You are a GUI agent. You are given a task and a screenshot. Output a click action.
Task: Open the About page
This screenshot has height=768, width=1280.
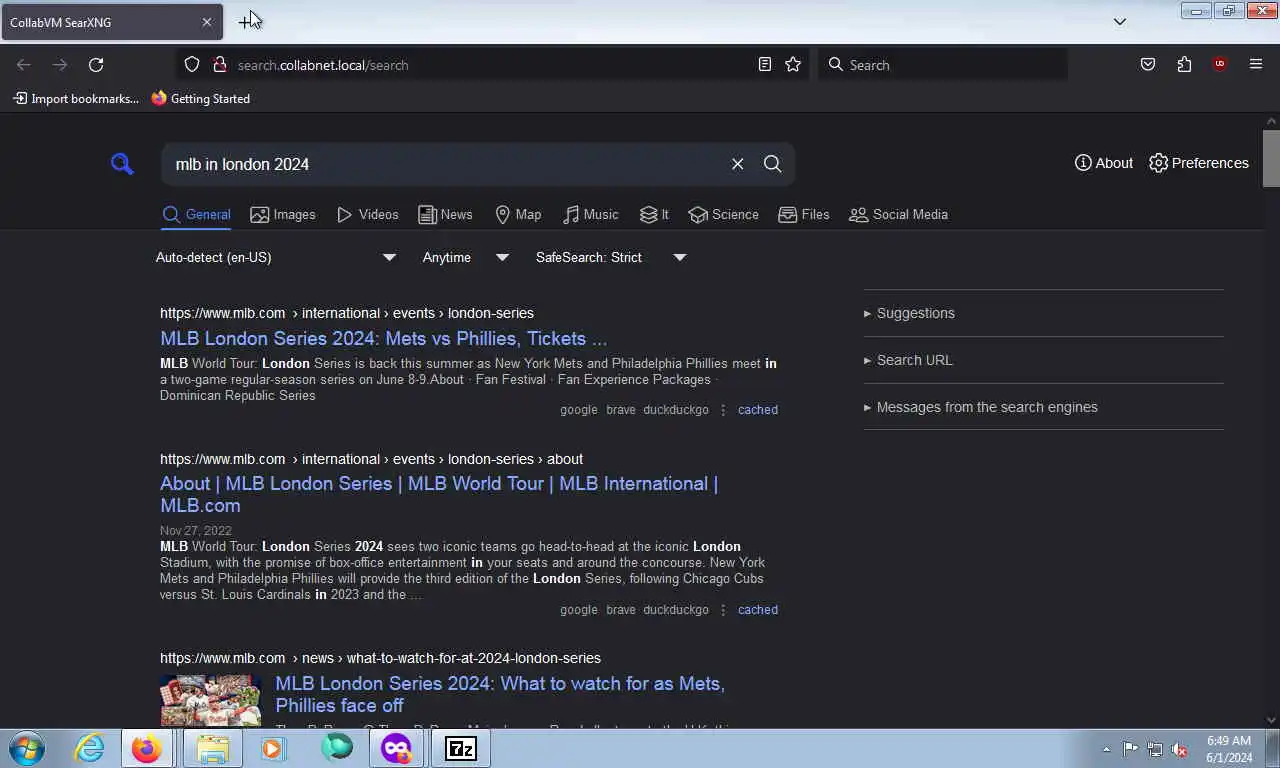click(x=1104, y=163)
